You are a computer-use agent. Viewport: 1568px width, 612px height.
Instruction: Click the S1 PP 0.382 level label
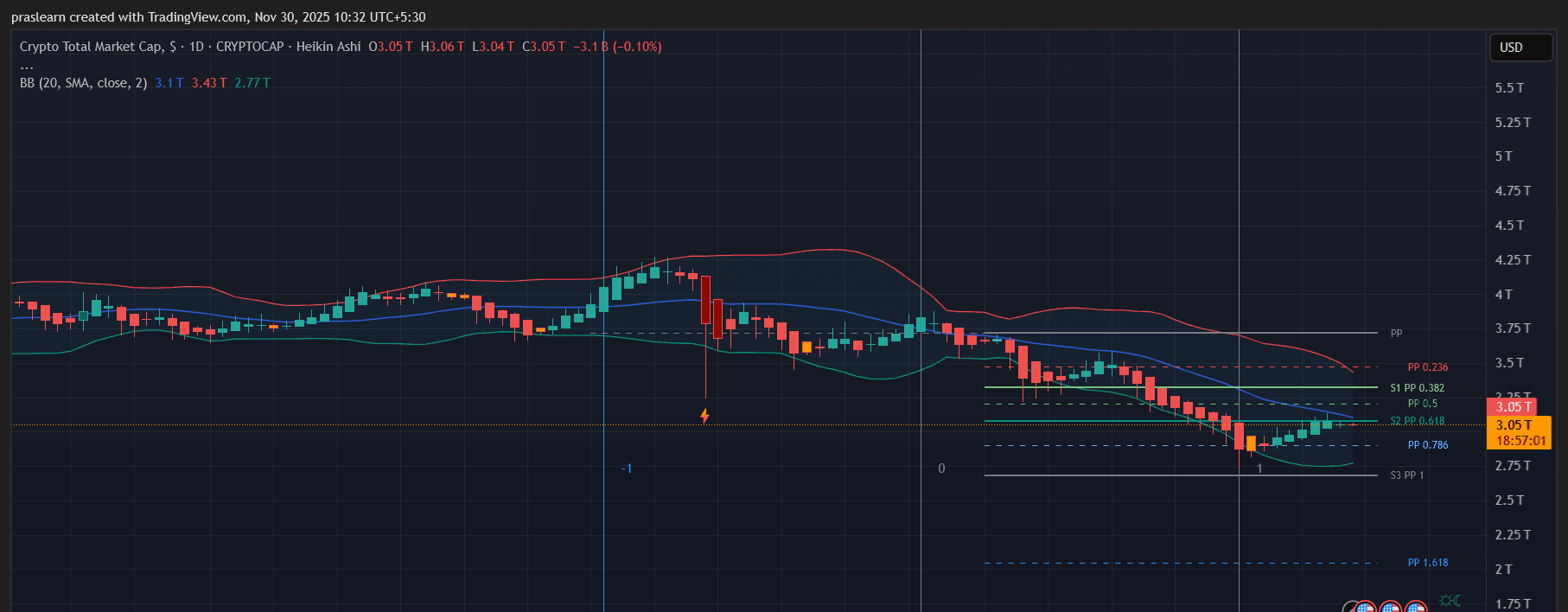coord(1417,388)
